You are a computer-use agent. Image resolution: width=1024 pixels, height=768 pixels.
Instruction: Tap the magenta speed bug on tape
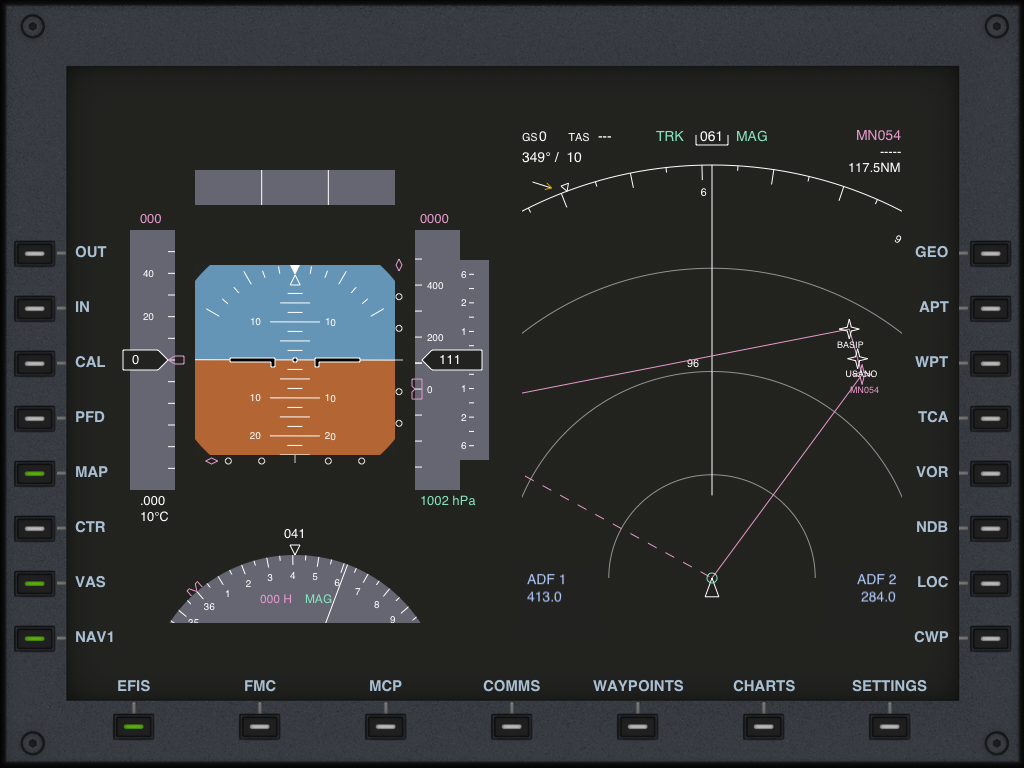177,360
